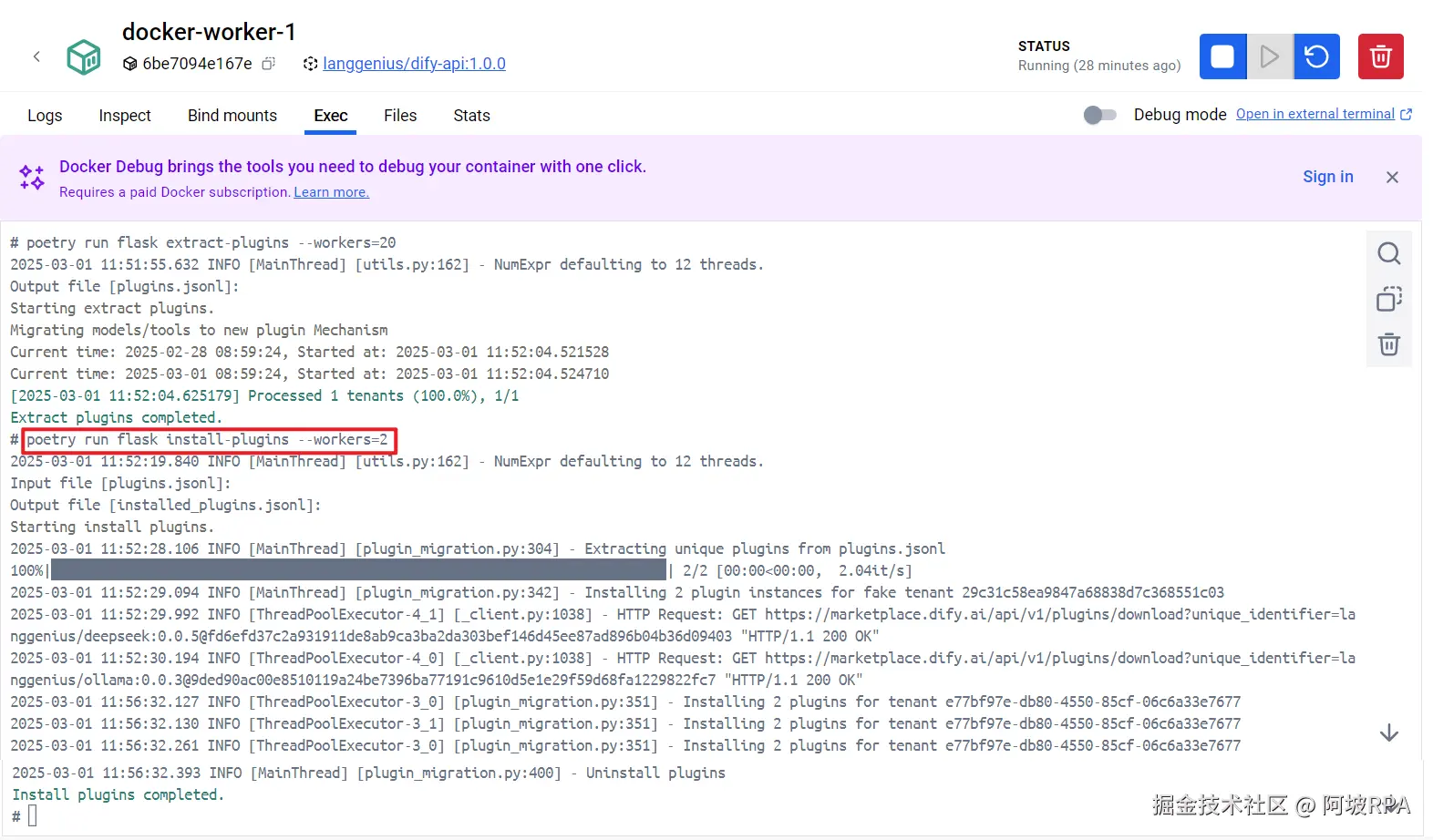
Task: Click the docker-worker-1 container title
Action: coord(209,32)
